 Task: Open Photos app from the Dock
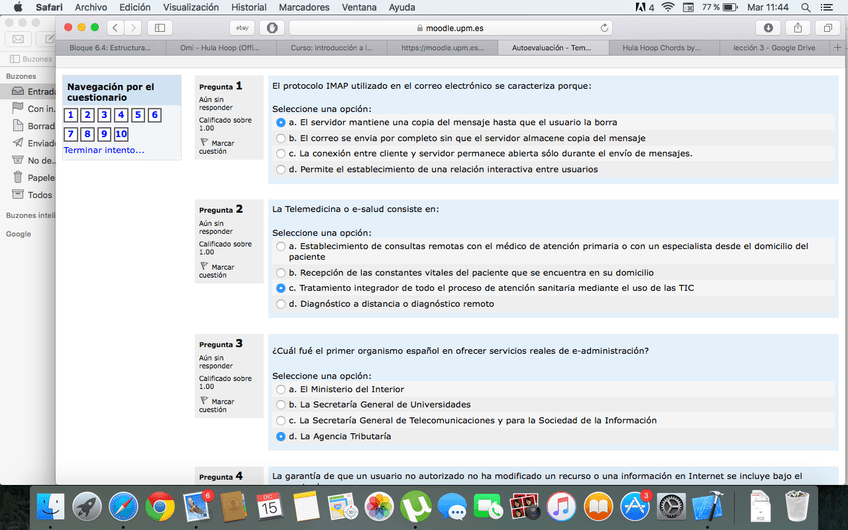pyautogui.click(x=379, y=506)
